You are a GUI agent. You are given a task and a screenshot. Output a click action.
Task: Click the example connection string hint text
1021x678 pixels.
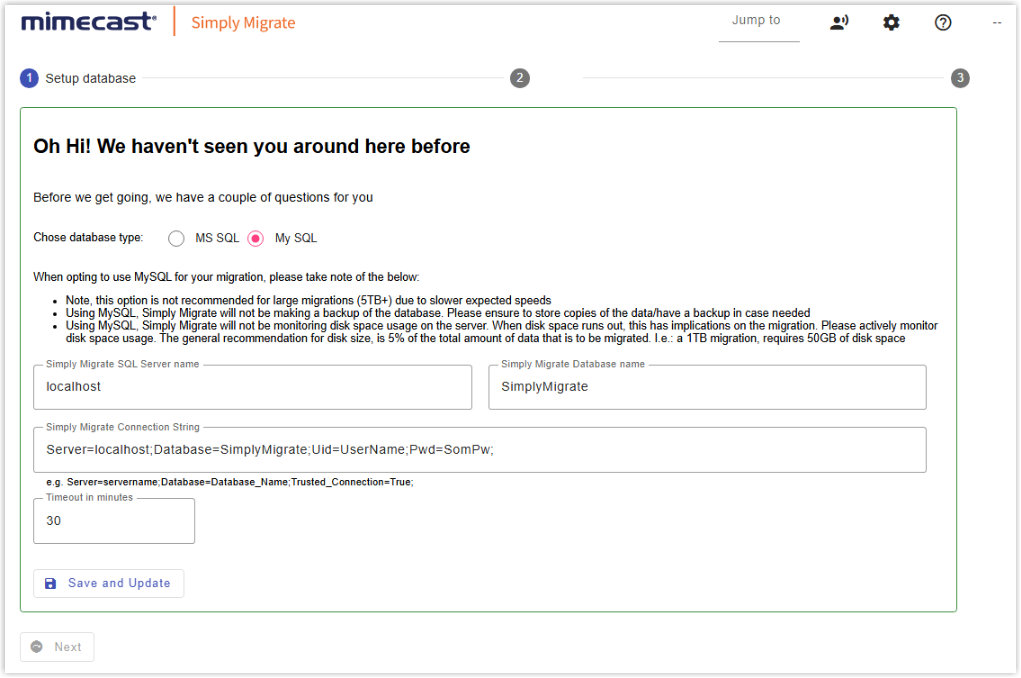click(x=230, y=482)
